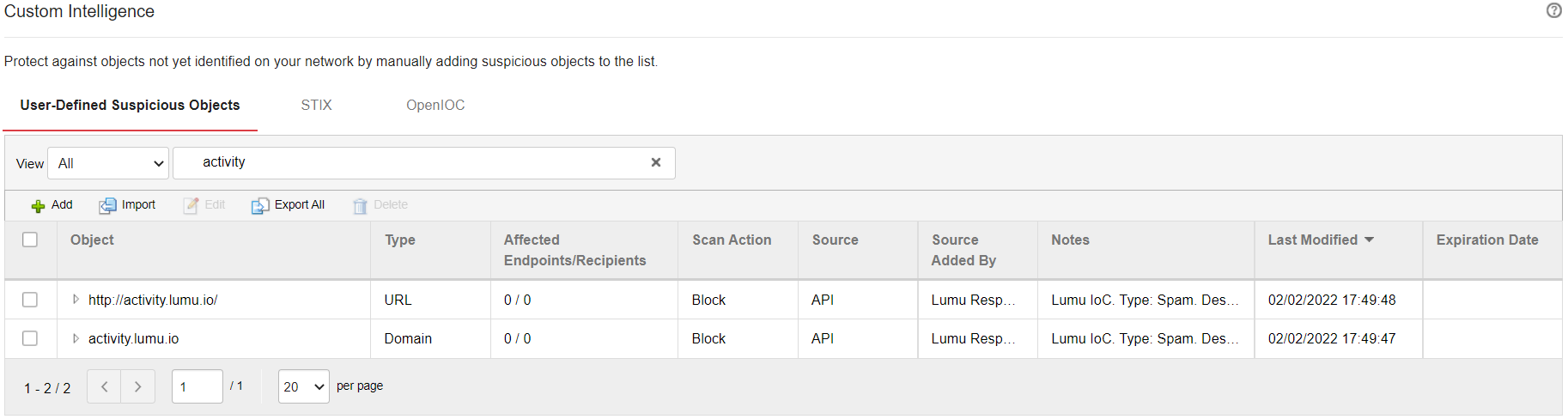Click the Import icon in toolbar
This screenshot has height=419, width=1568.
(x=107, y=205)
